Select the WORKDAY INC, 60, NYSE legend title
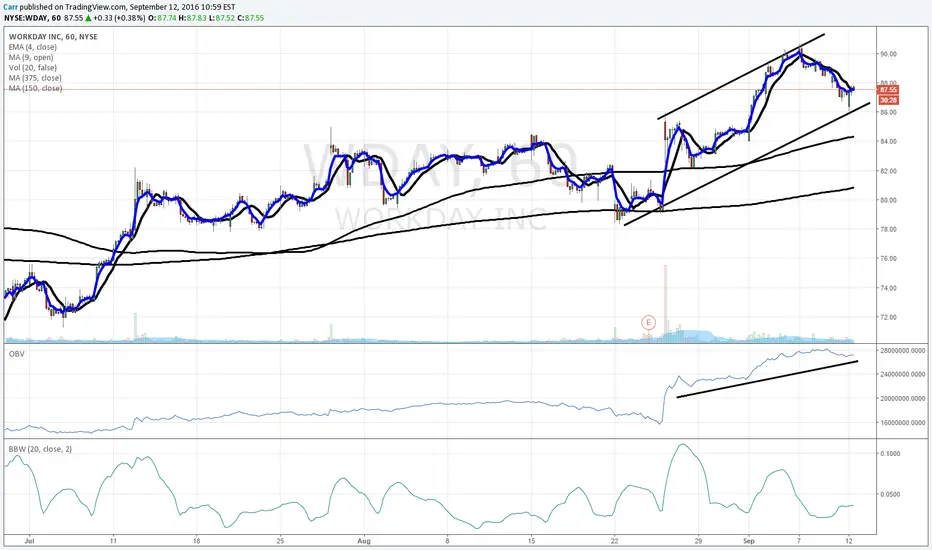The image size is (932, 550). [53, 37]
